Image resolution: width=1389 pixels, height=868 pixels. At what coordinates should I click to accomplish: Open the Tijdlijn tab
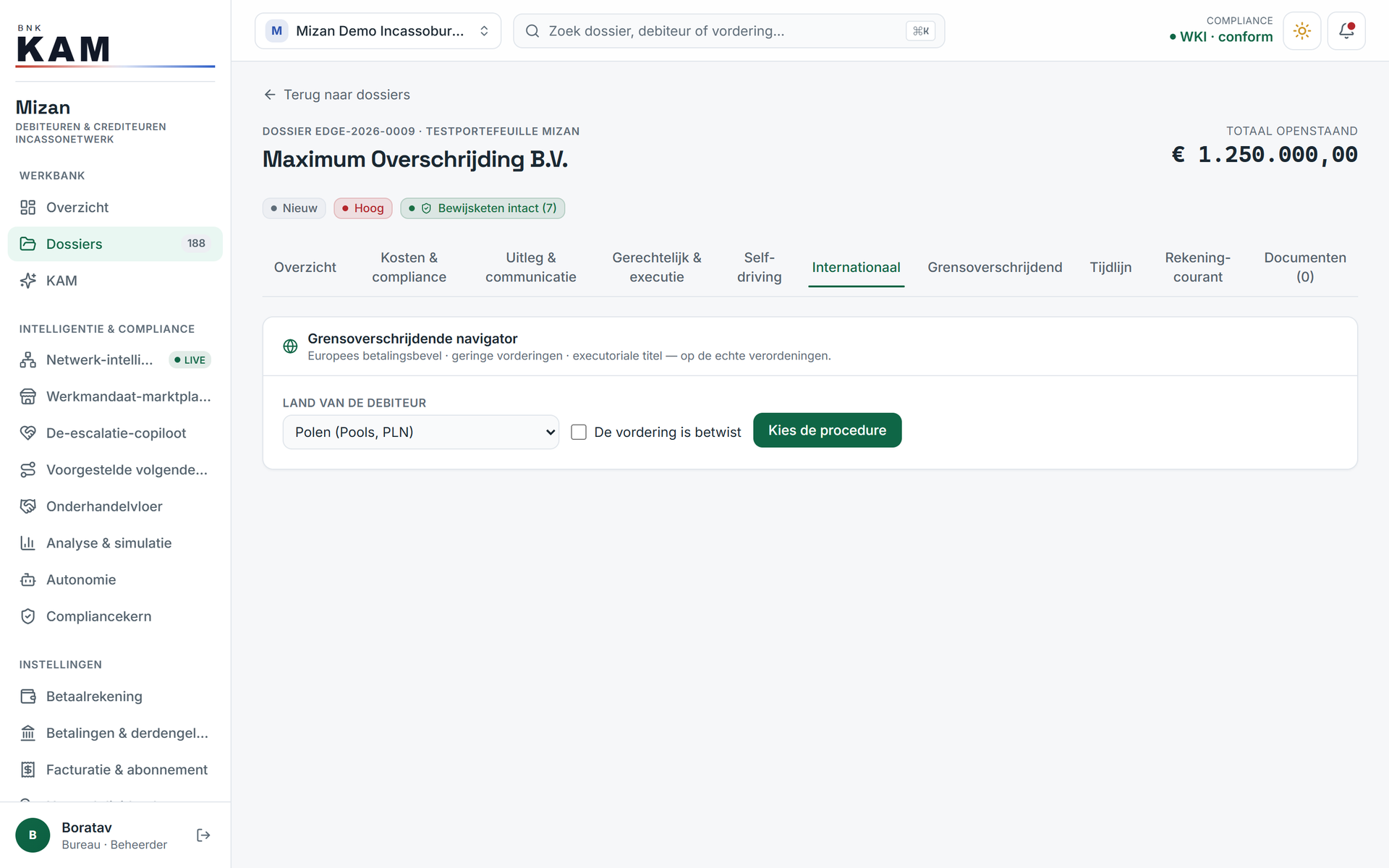point(1110,268)
